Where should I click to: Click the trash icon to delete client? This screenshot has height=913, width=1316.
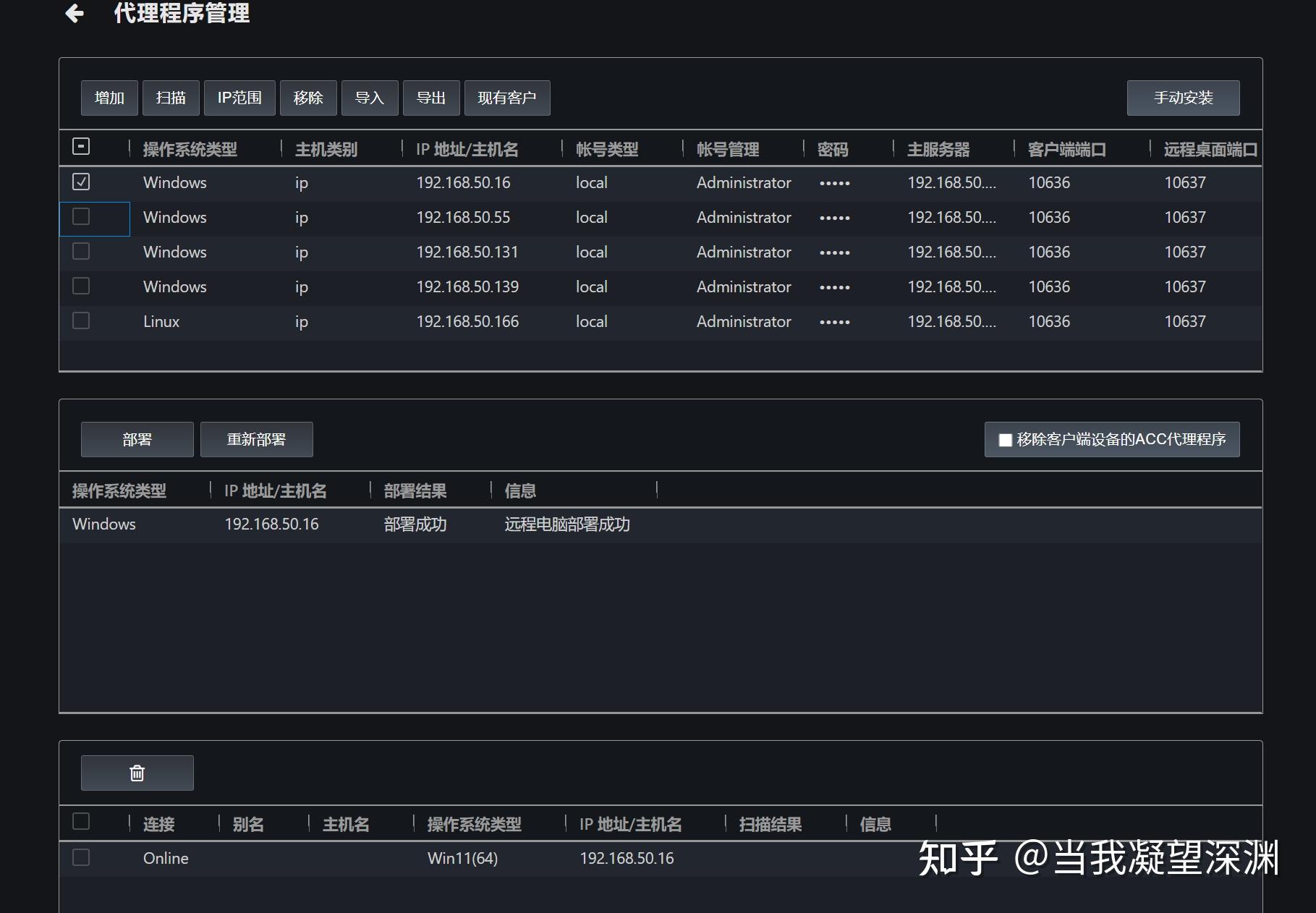[x=136, y=773]
